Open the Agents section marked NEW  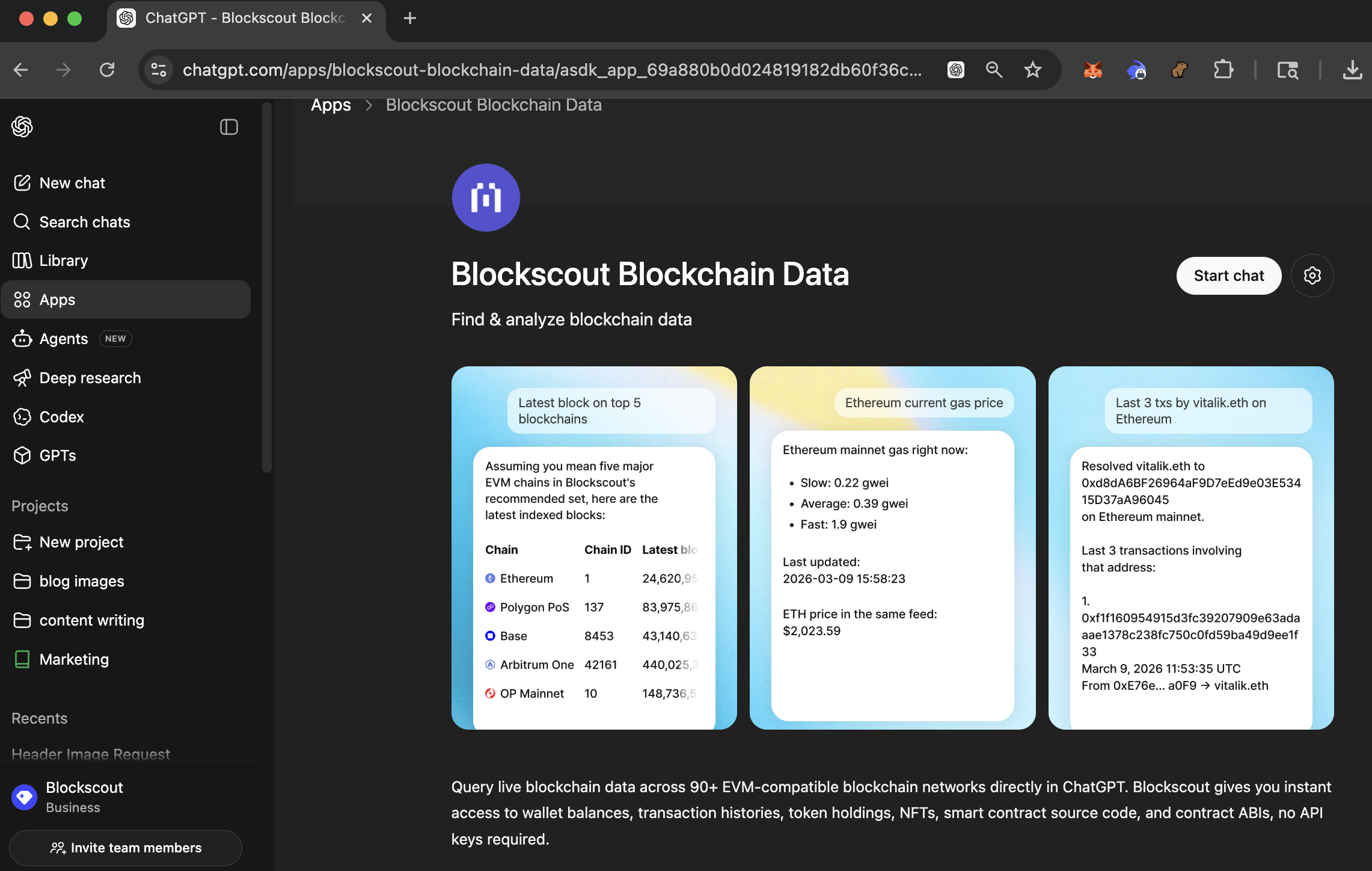coord(63,338)
